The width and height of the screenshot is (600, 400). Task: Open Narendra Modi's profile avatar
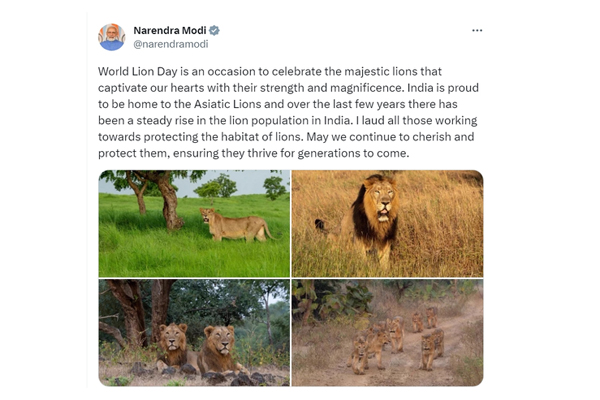111,37
